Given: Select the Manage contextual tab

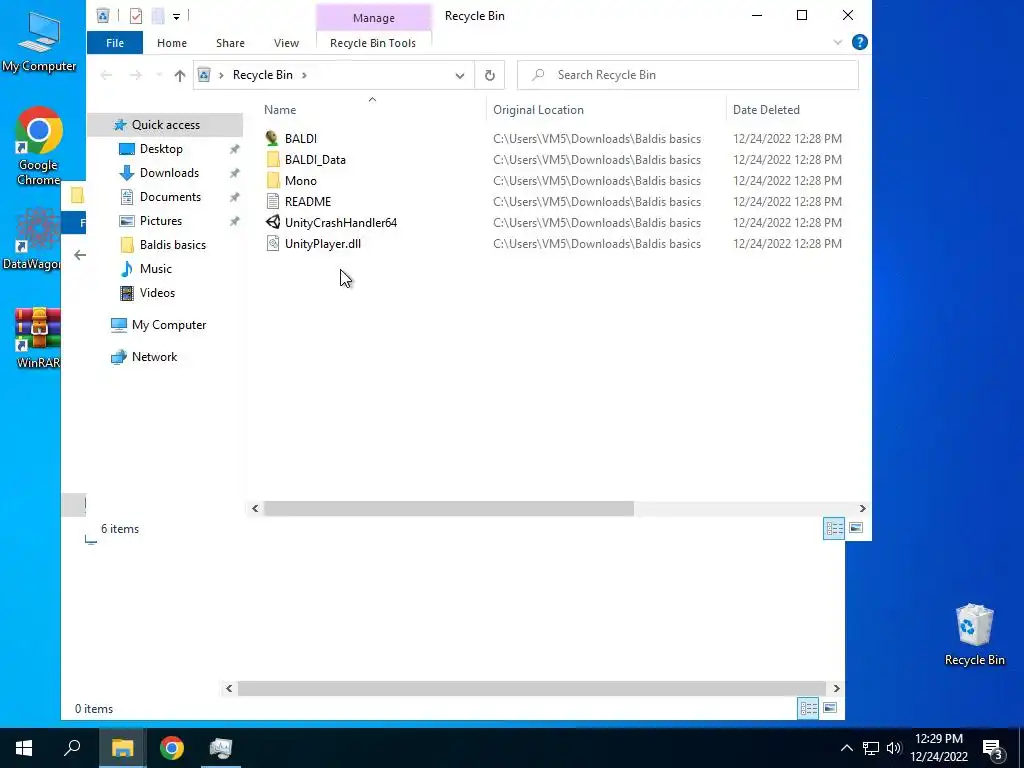Looking at the screenshot, I should coord(374,18).
